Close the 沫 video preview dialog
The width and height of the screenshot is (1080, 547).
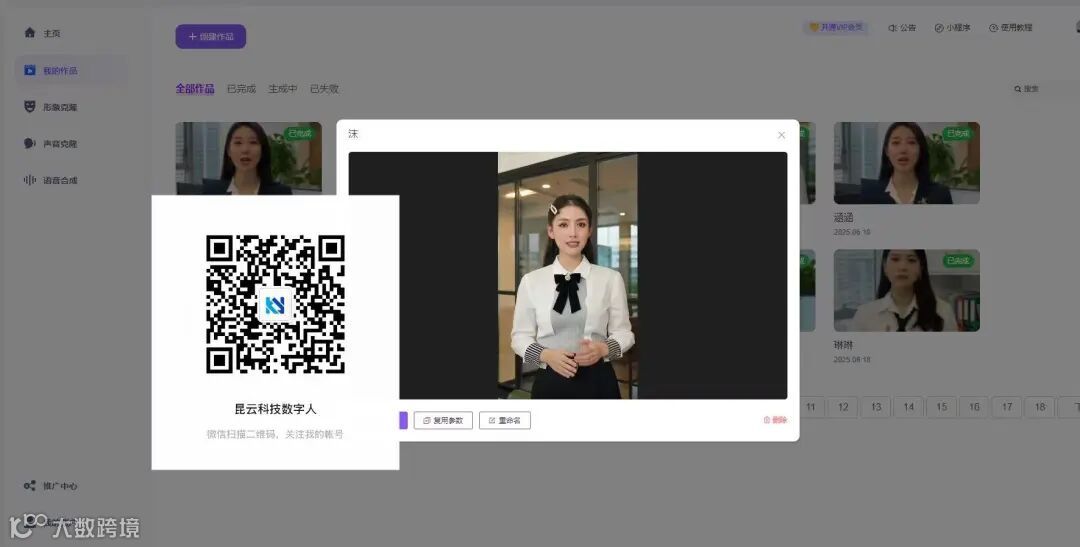(781, 135)
